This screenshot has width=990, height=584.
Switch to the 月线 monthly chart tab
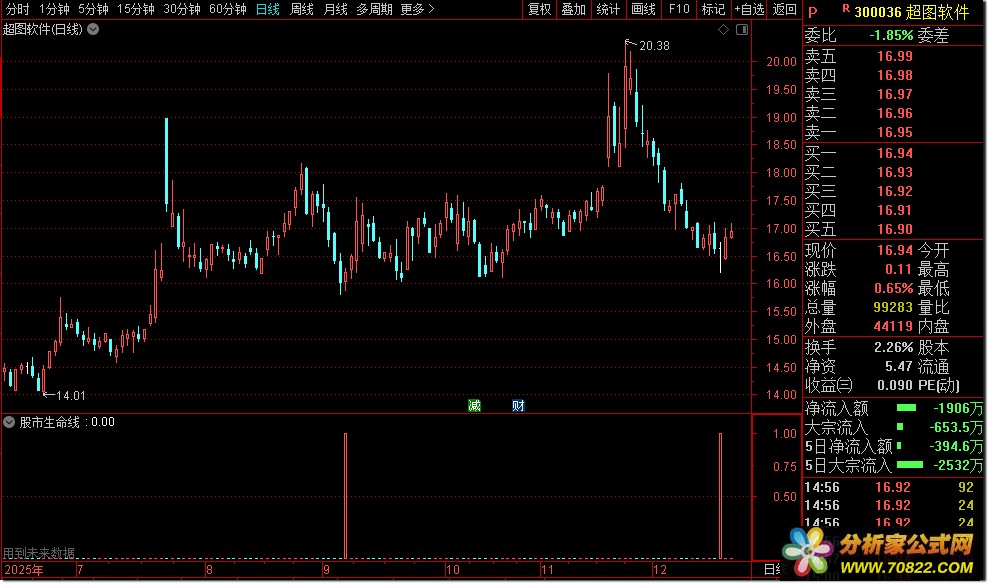coord(335,9)
